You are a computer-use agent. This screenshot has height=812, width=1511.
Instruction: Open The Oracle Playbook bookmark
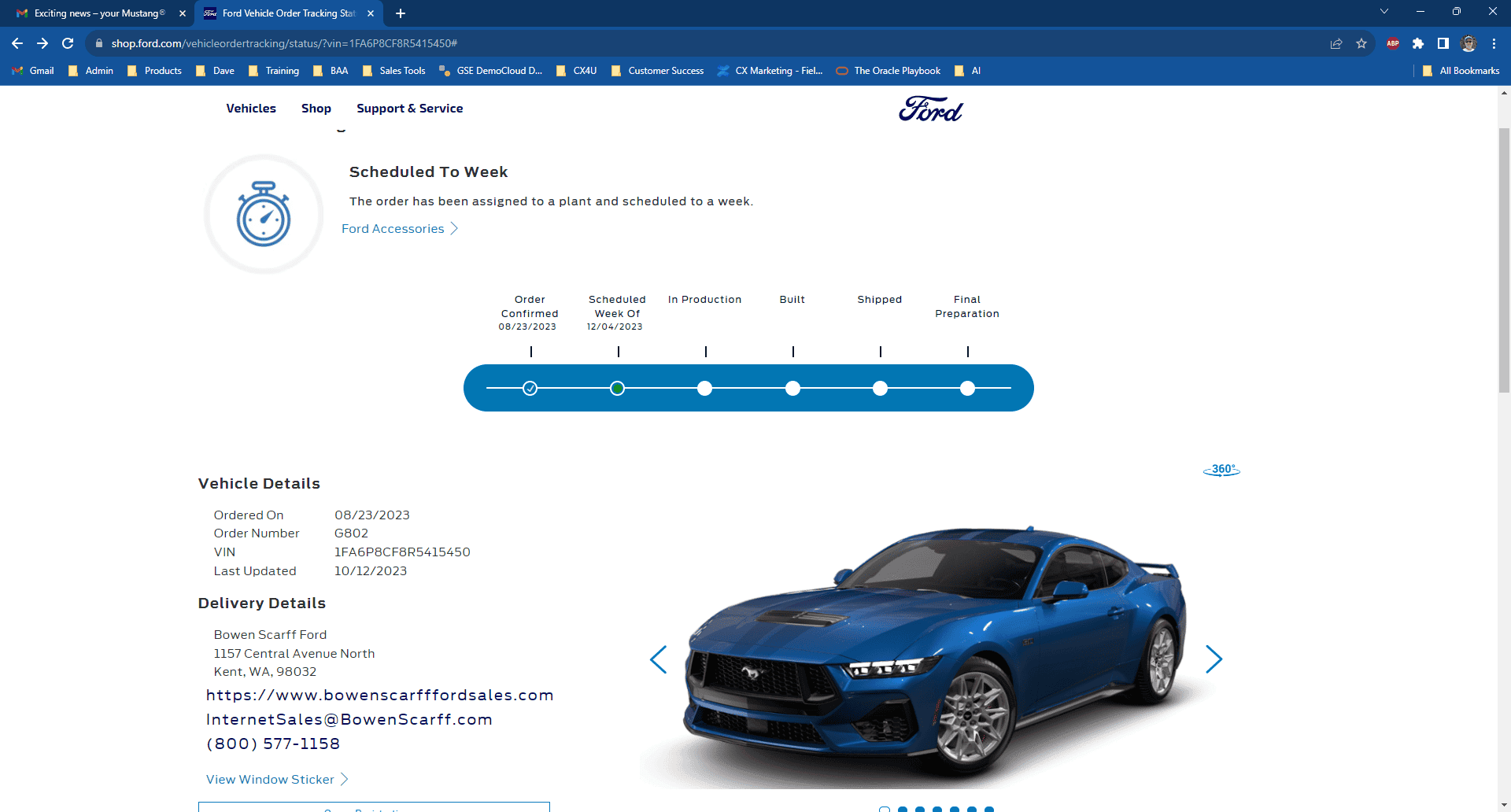[x=888, y=71]
